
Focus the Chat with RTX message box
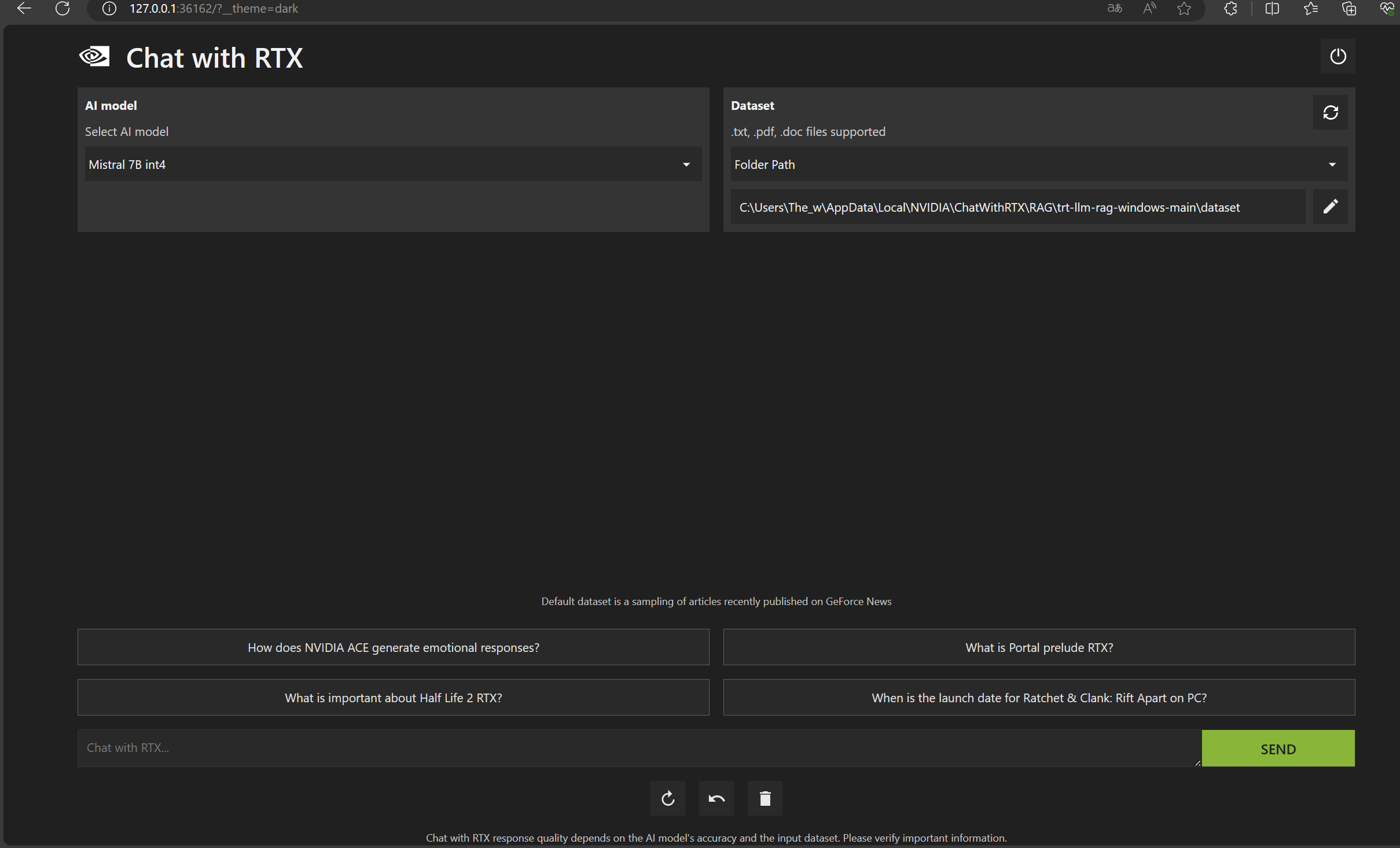[640, 749]
